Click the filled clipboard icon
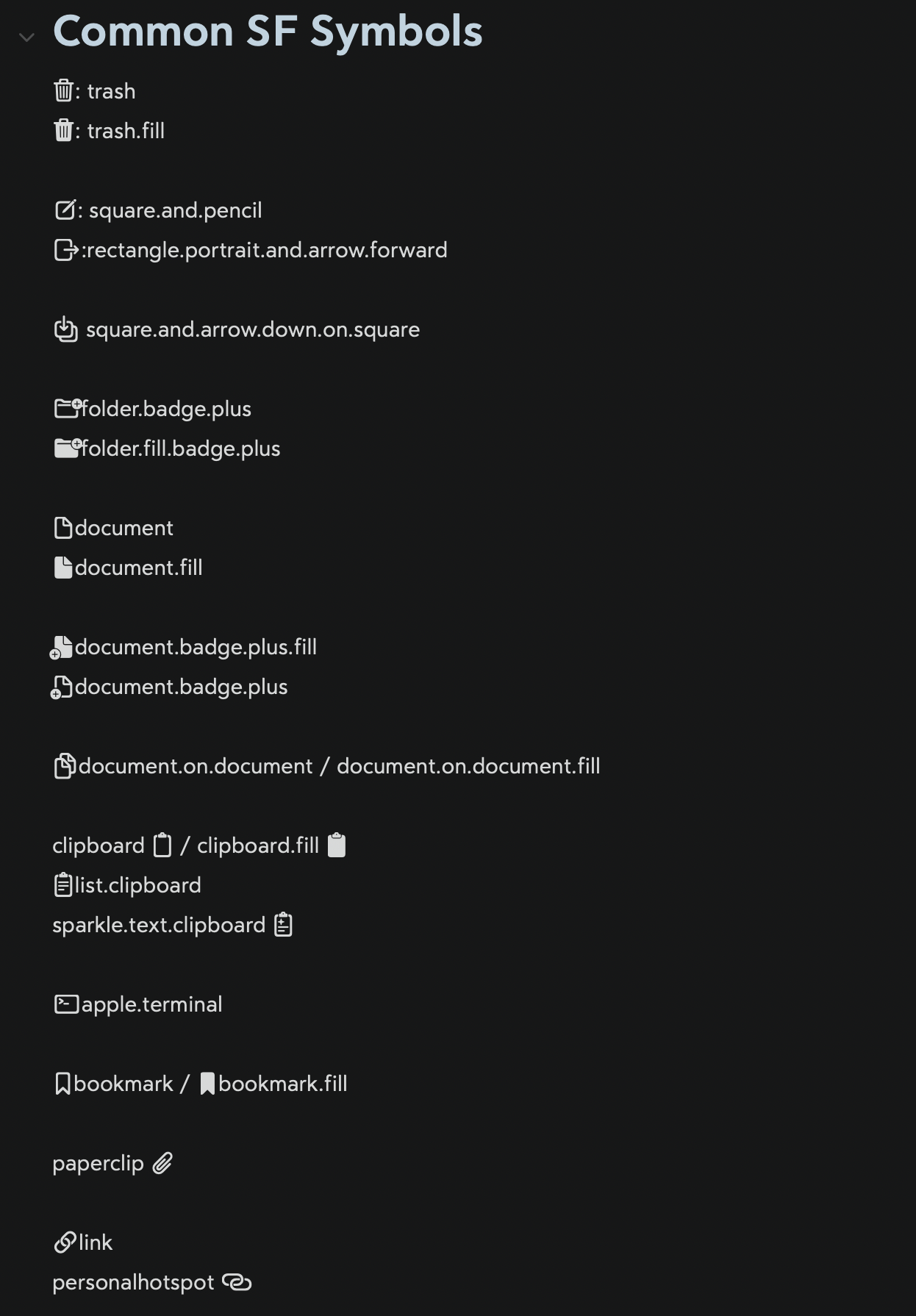This screenshot has width=916, height=1316. 336,845
